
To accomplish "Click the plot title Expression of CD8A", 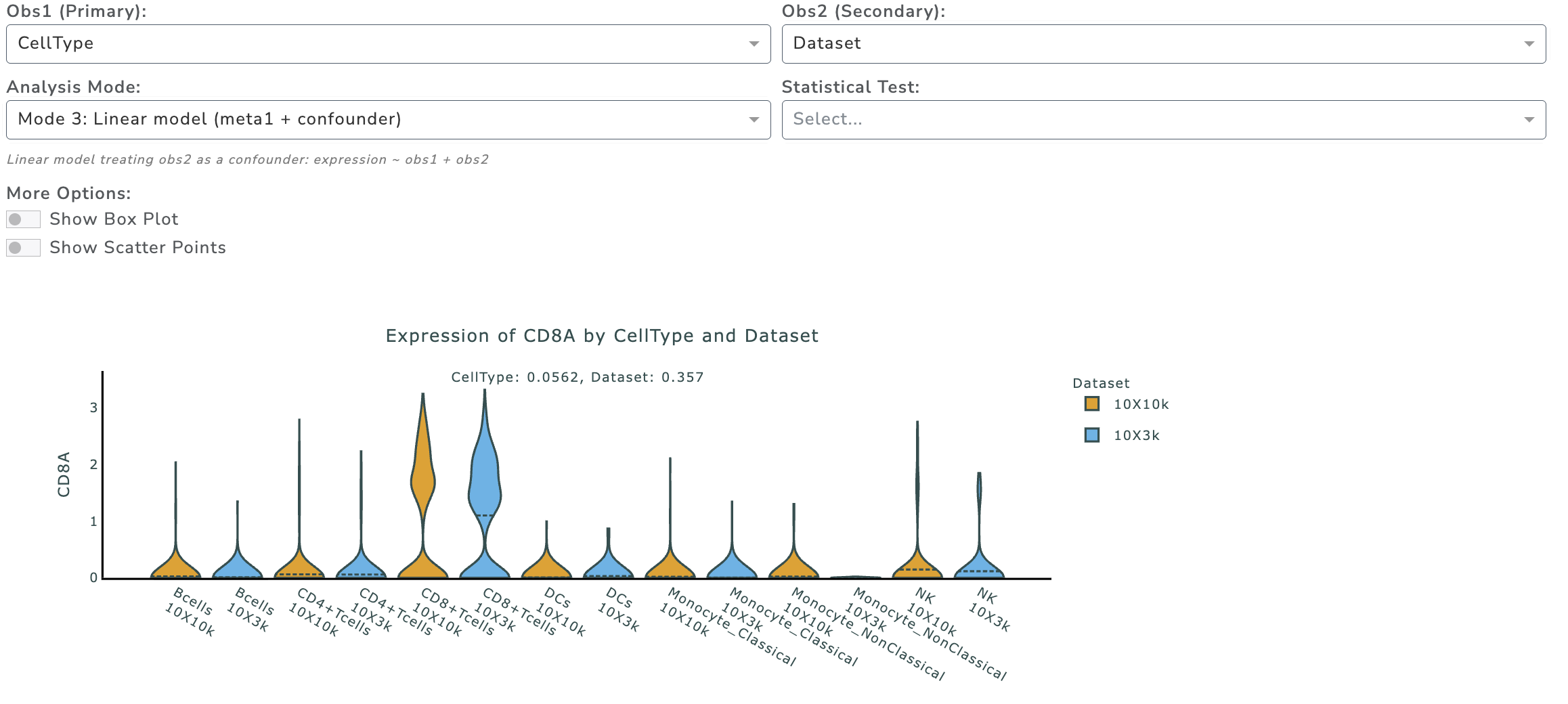I will 602,336.
